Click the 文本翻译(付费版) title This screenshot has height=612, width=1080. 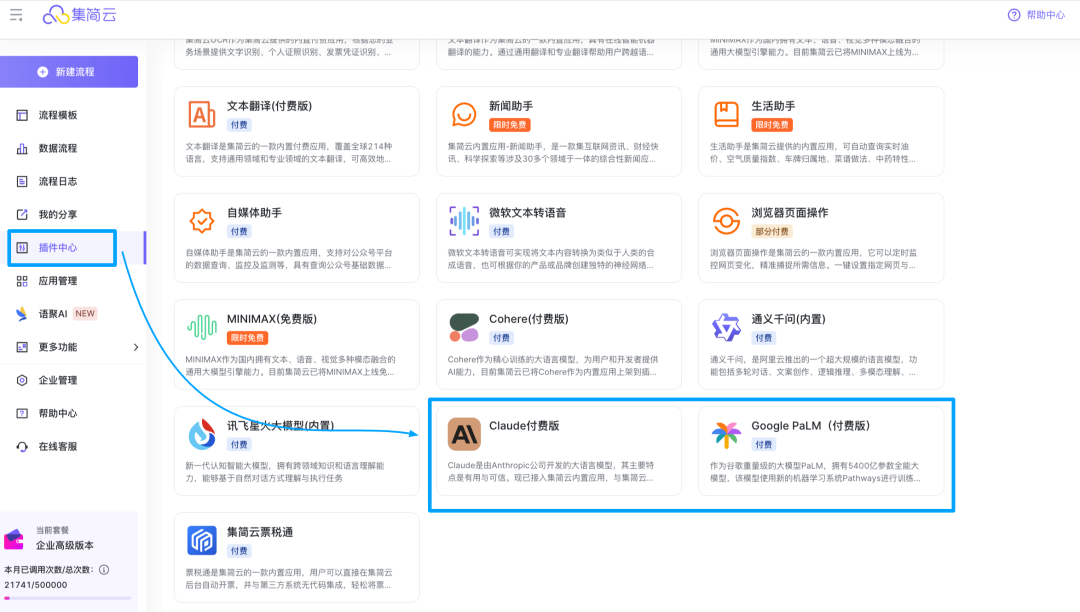tap(269, 106)
